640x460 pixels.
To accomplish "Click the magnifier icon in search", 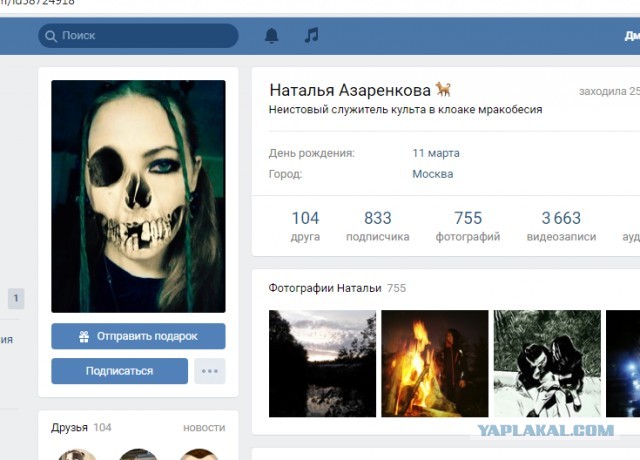I will (51, 36).
